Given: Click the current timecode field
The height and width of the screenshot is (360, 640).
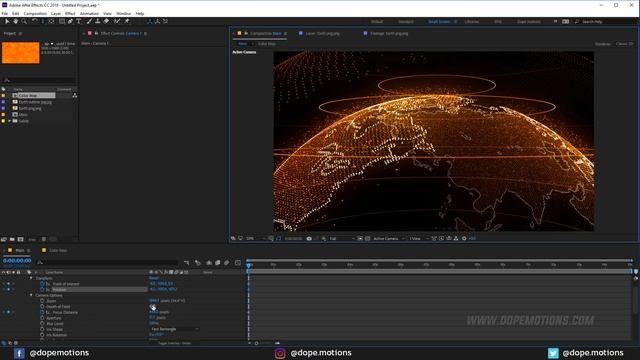Looking at the screenshot, I should coord(17,260).
